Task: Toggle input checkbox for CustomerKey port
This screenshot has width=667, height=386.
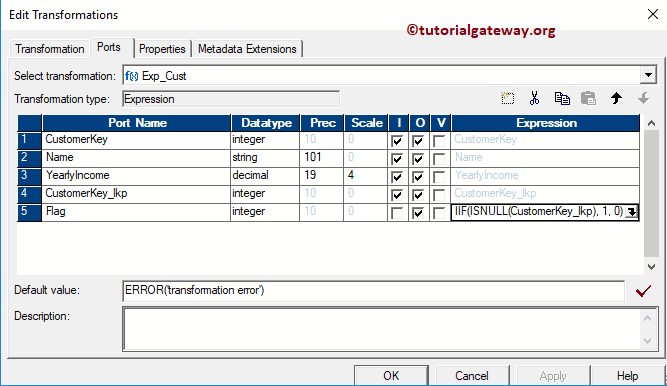Action: coord(397,141)
